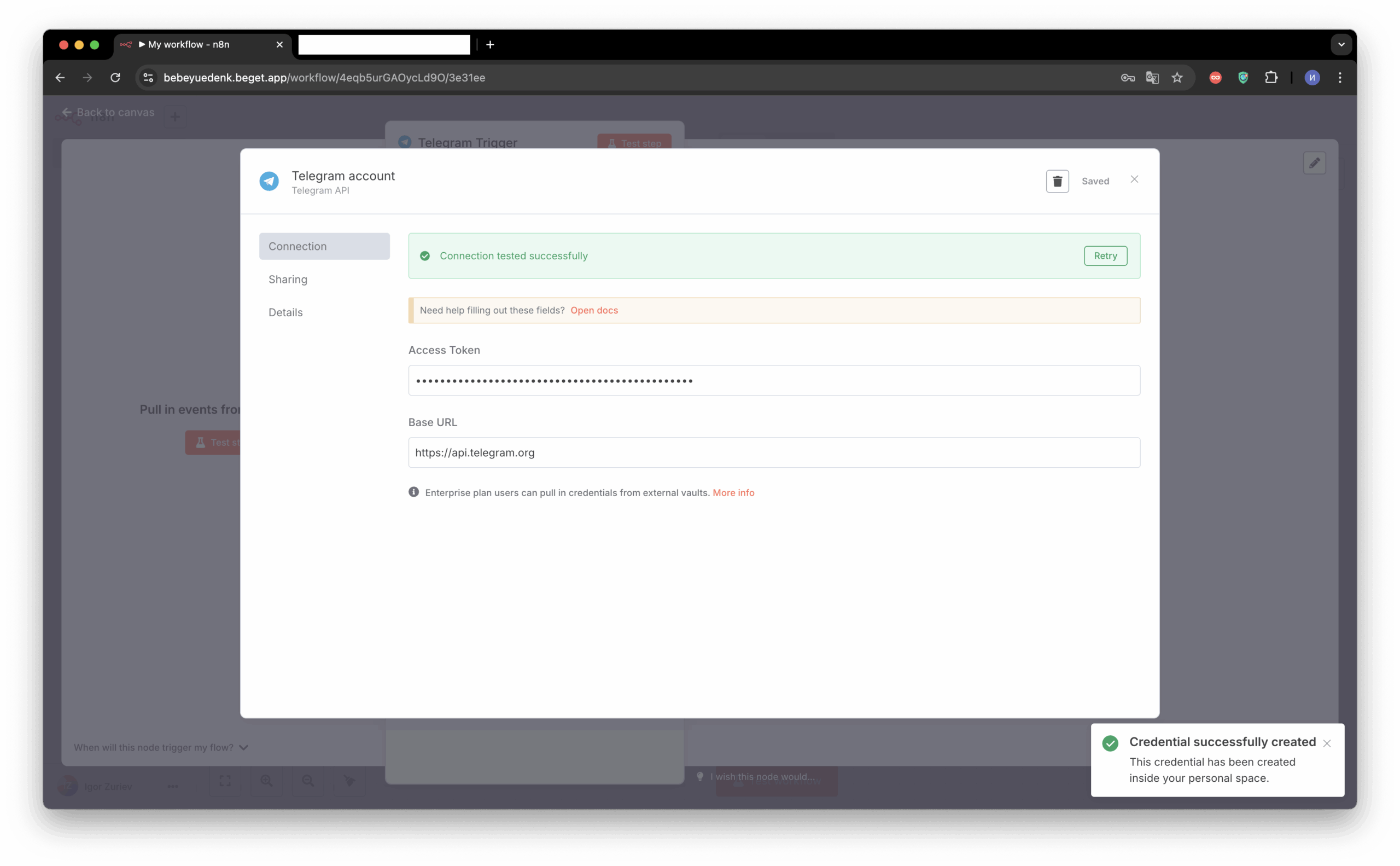Open docs link for field help
The width and height of the screenshot is (1400, 866).
click(x=594, y=310)
